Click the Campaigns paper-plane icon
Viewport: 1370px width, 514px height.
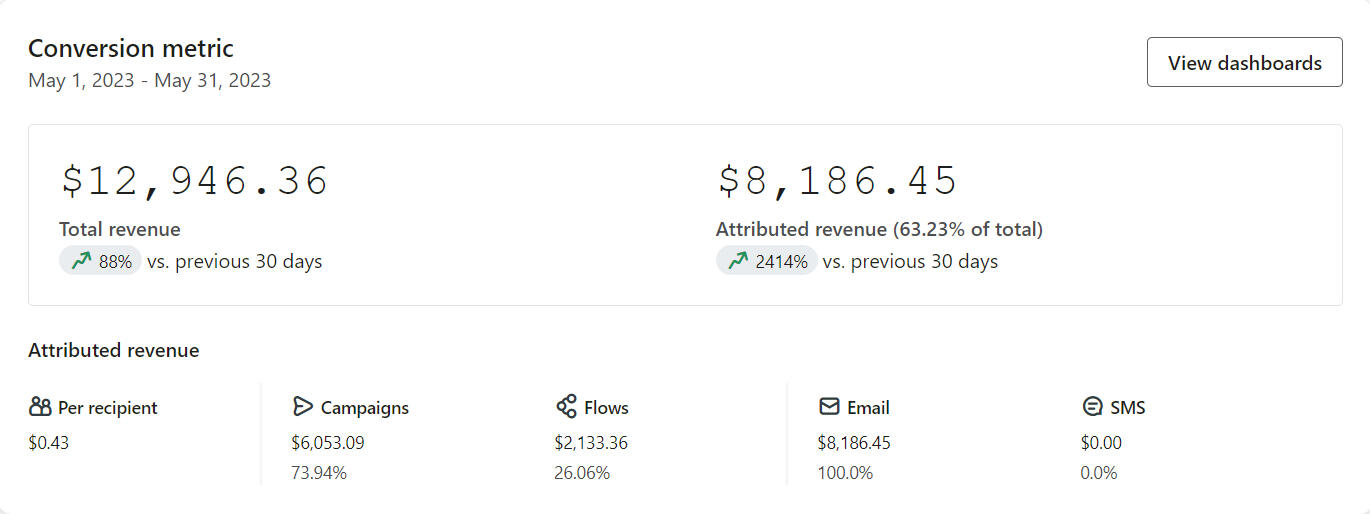(x=303, y=407)
